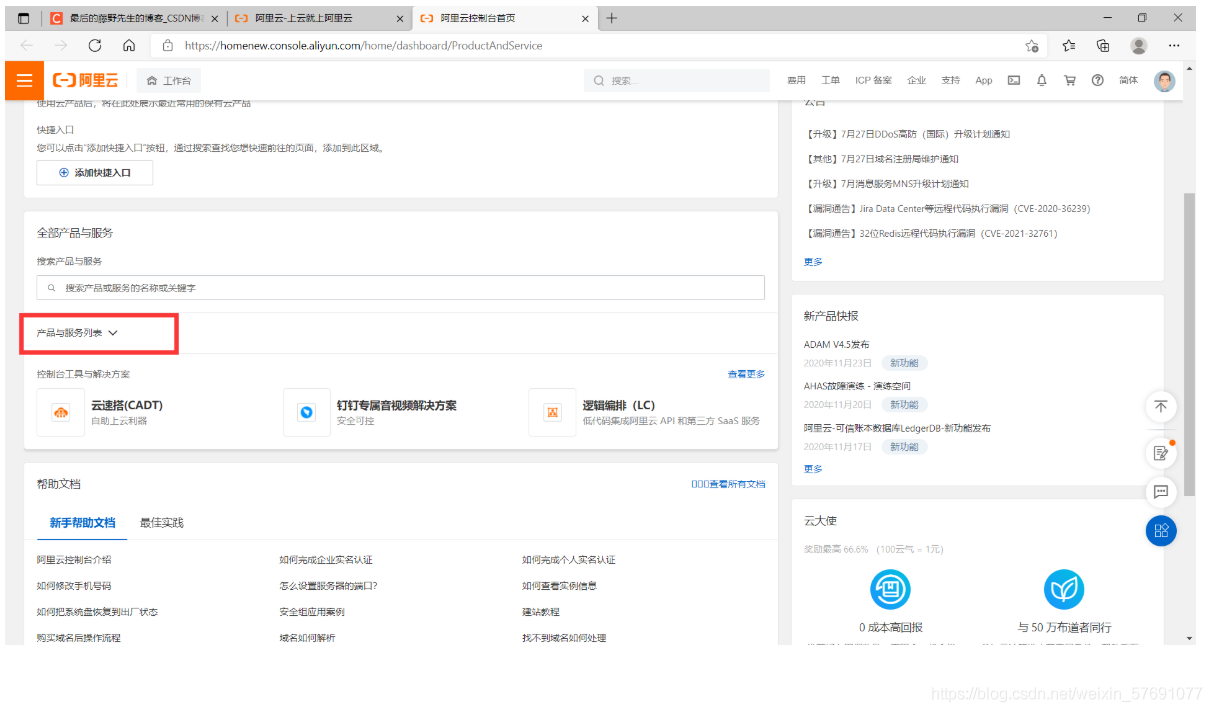Open AHAS故障演练 news item
The height and width of the screenshot is (712, 1212).
(857, 386)
